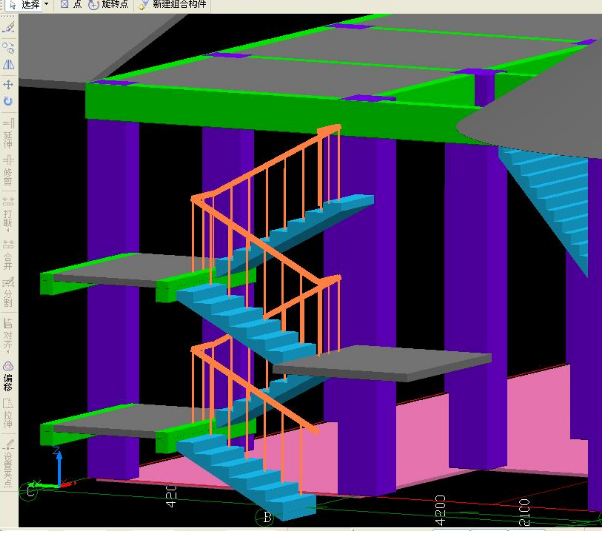This screenshot has width=615, height=538.
Task: Click the Z axis arrow of coordinate gizmo
Action: tap(59, 467)
